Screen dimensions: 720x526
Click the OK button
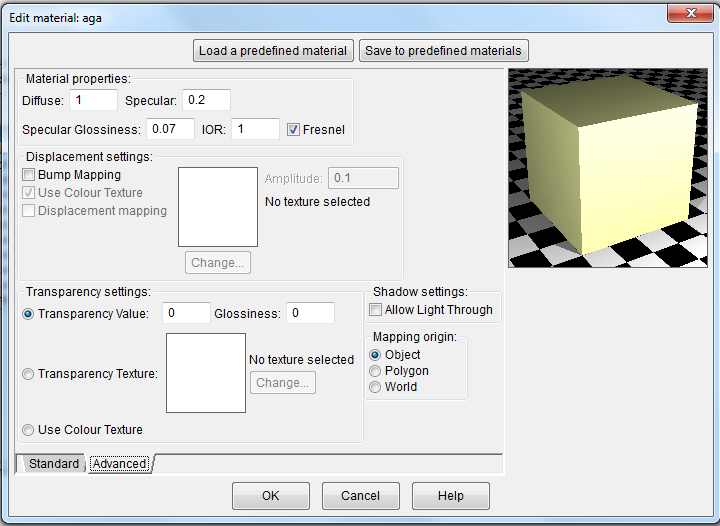coord(270,496)
